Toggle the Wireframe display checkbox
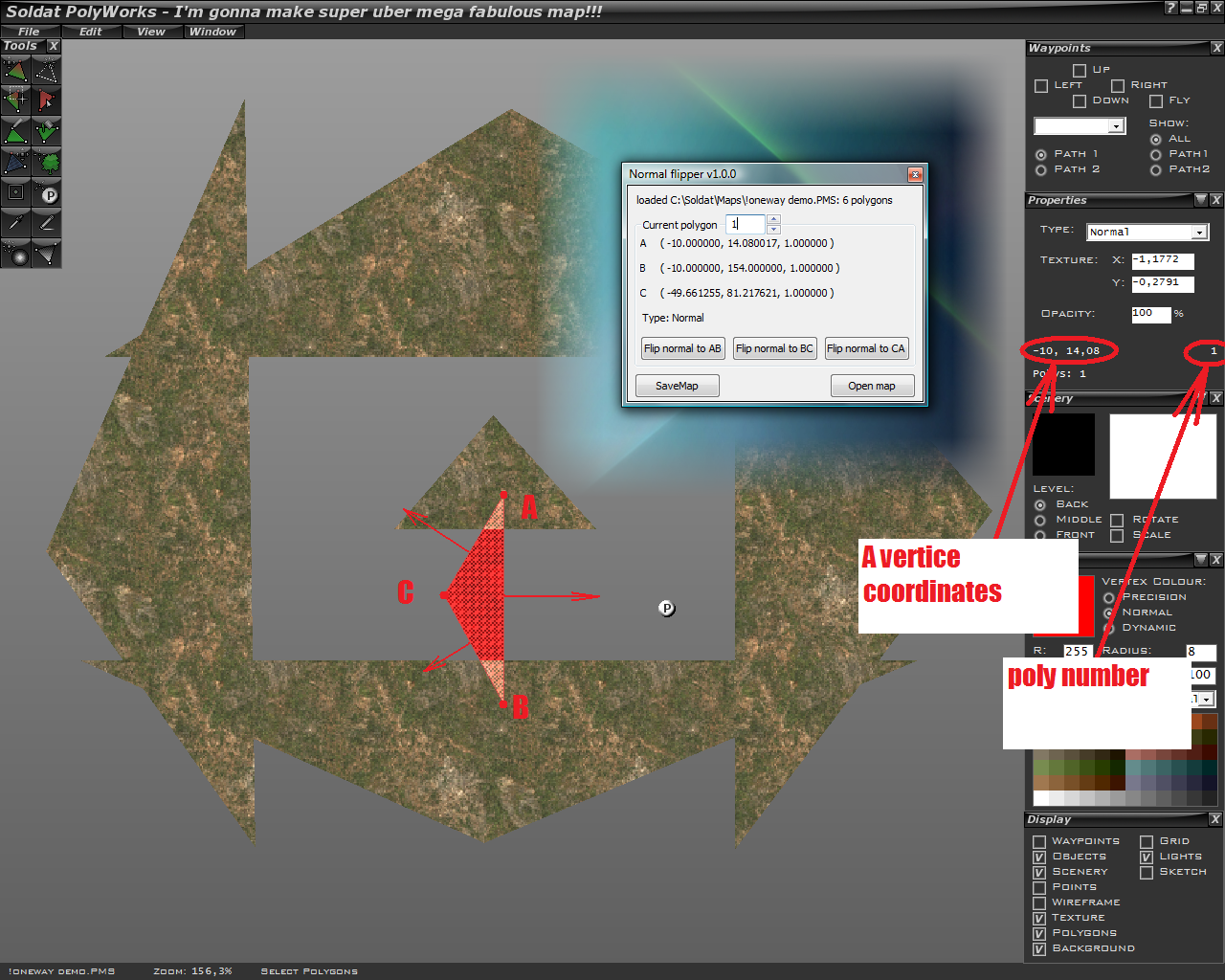The height and width of the screenshot is (980, 1225). point(1039,903)
